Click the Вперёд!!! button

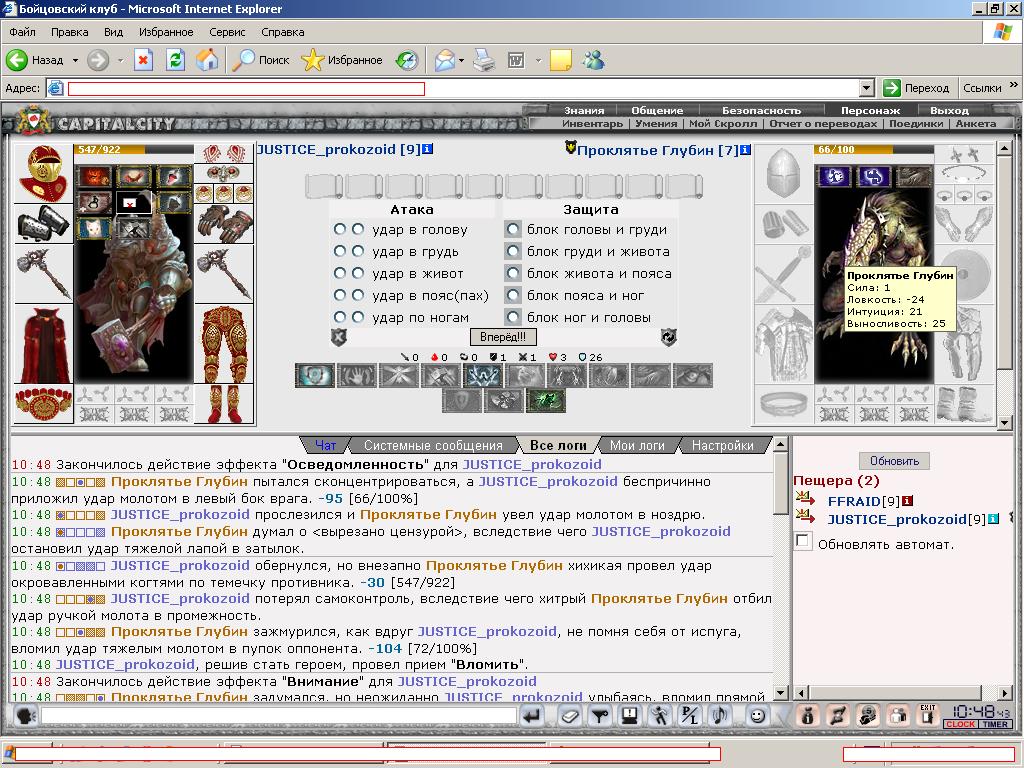point(503,337)
